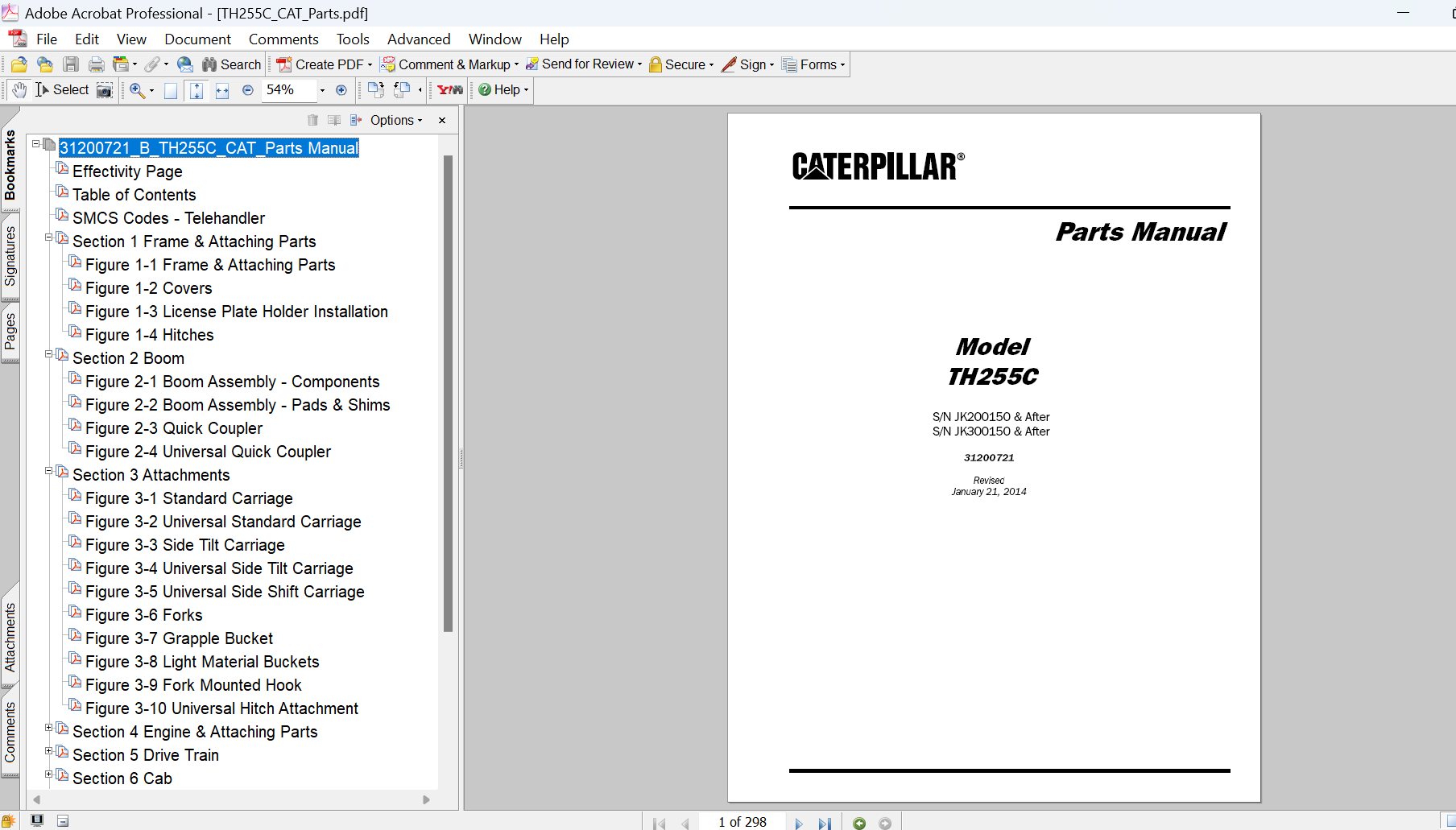
Task: Click the expand current bookmark icon
Action: tap(356, 120)
